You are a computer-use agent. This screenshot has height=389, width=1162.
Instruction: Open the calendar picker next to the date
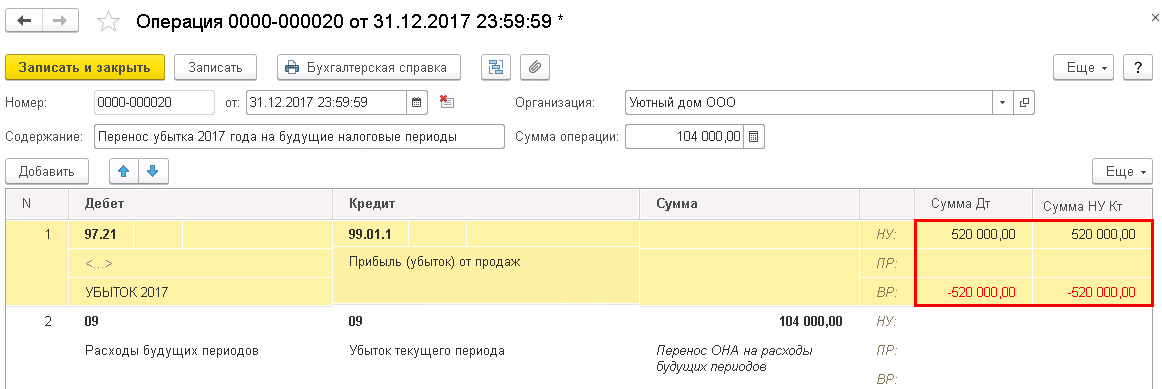(x=416, y=102)
